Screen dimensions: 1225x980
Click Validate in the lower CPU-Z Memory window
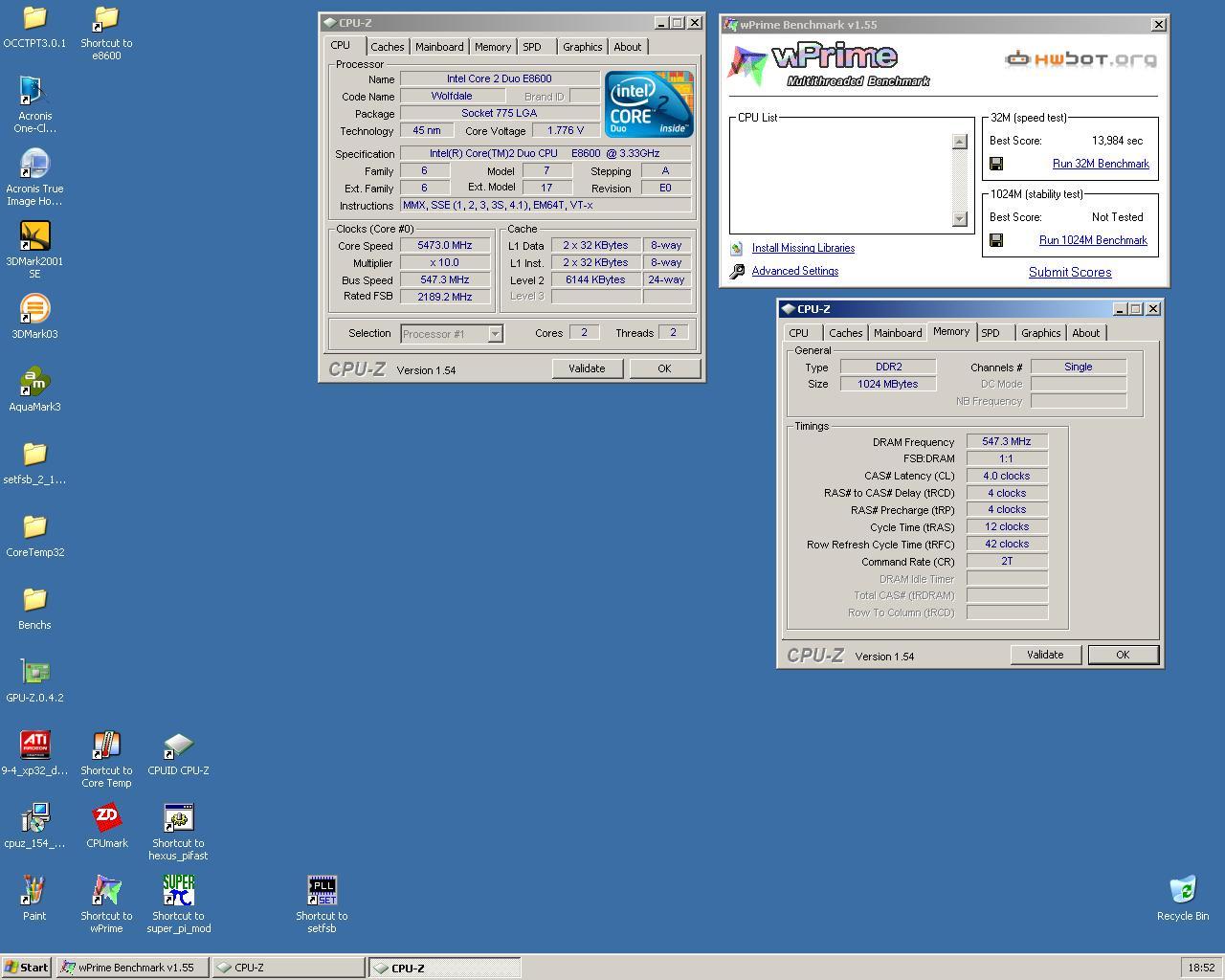pos(1045,655)
